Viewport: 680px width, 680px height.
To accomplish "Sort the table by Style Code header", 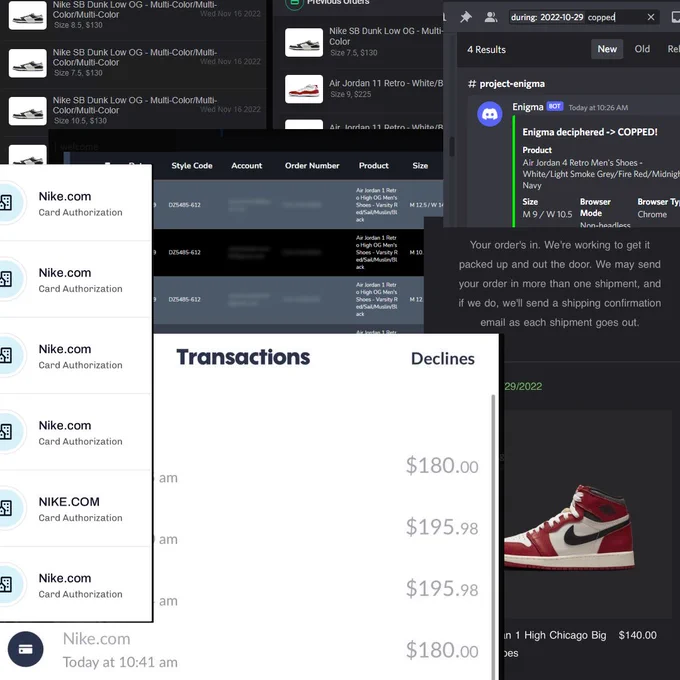I will tap(192, 166).
